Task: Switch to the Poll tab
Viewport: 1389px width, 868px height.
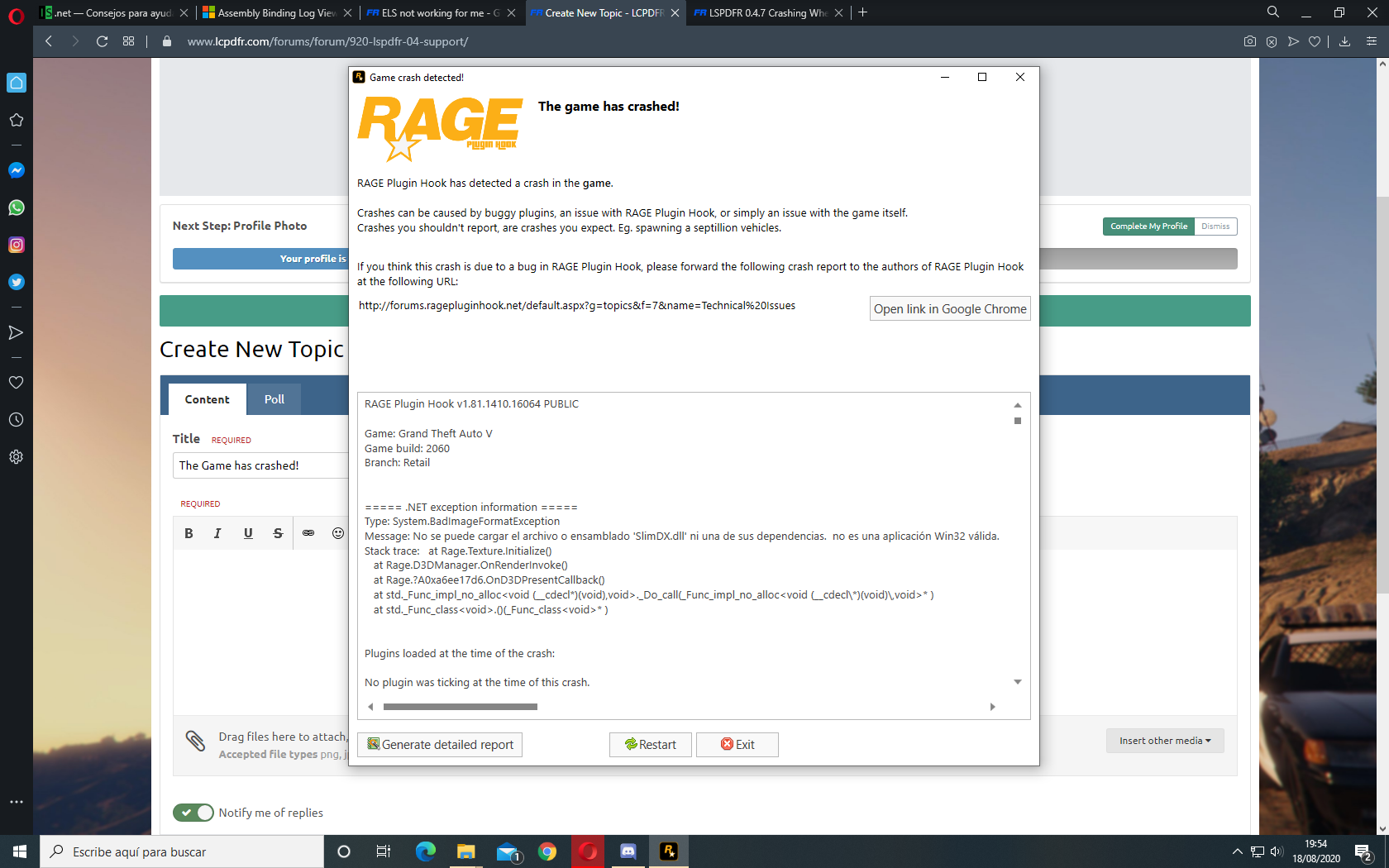Action: click(x=274, y=399)
